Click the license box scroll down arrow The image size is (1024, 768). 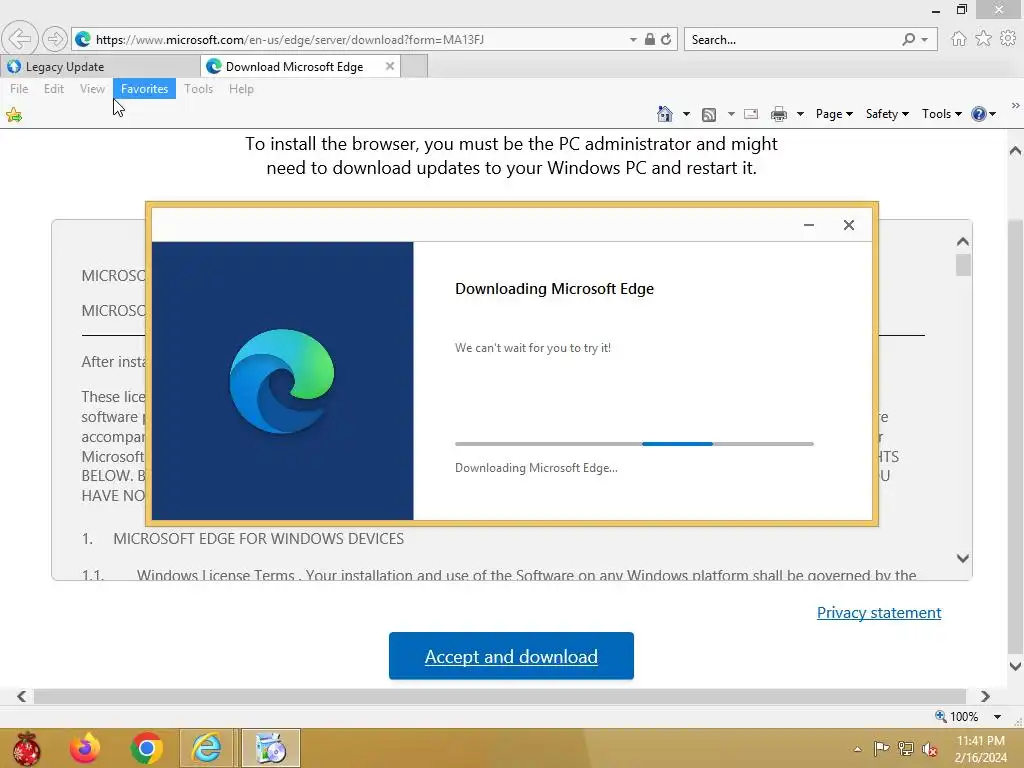pos(963,558)
